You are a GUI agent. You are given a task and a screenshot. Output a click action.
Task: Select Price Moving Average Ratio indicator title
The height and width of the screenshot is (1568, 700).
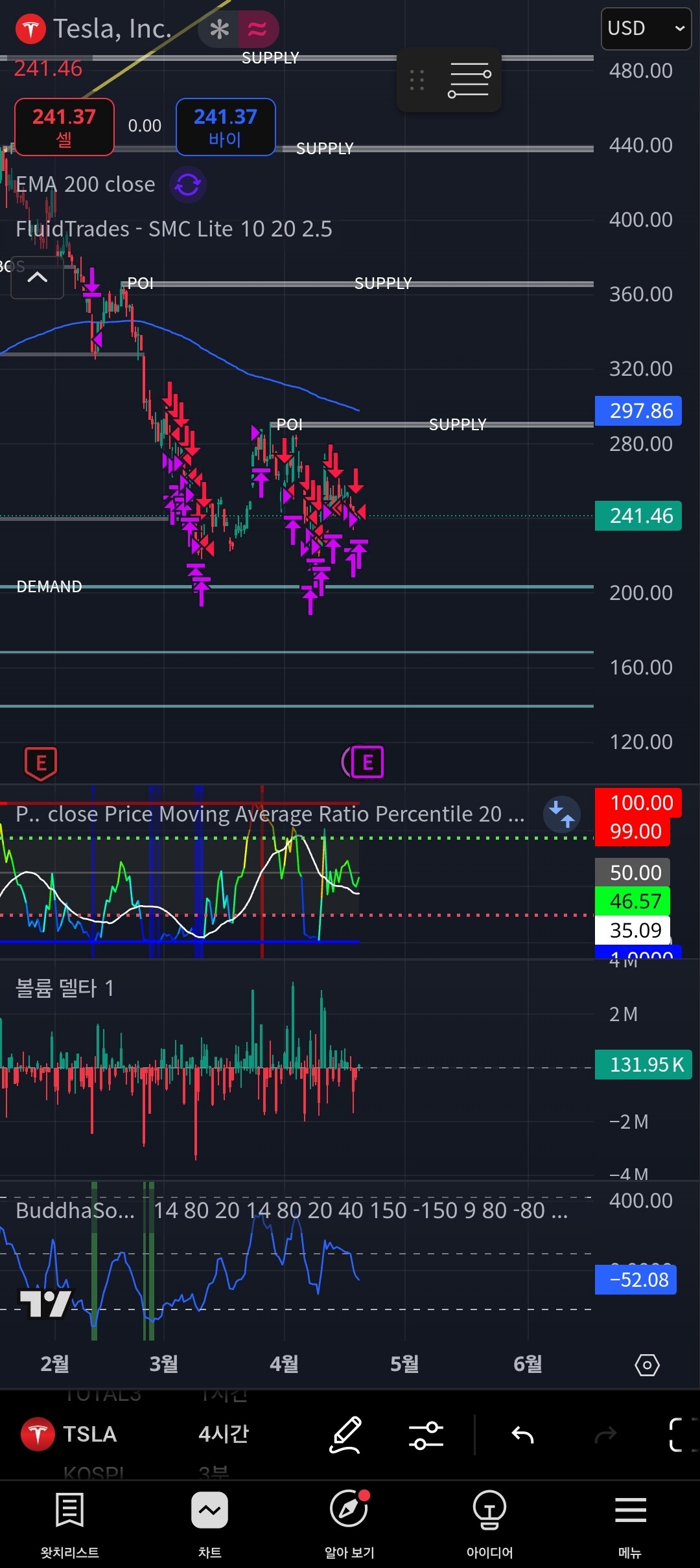point(270,814)
